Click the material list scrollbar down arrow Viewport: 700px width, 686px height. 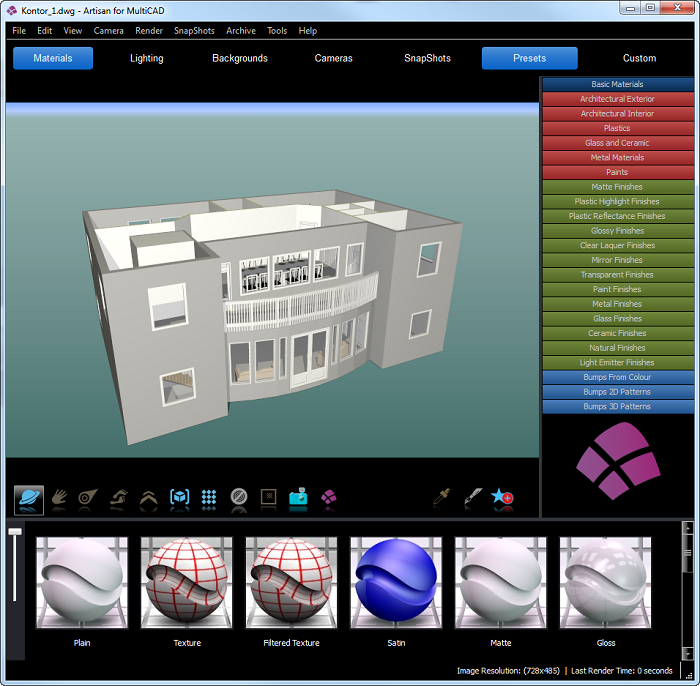pyautogui.click(x=688, y=653)
